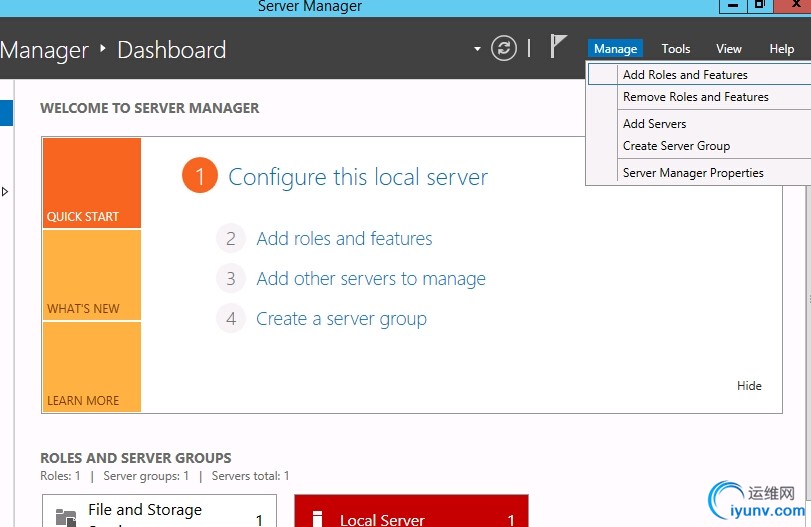The width and height of the screenshot is (811, 527).
Task: Select the highlighted blue item in left navigation
Action: pyautogui.click(x=6, y=113)
